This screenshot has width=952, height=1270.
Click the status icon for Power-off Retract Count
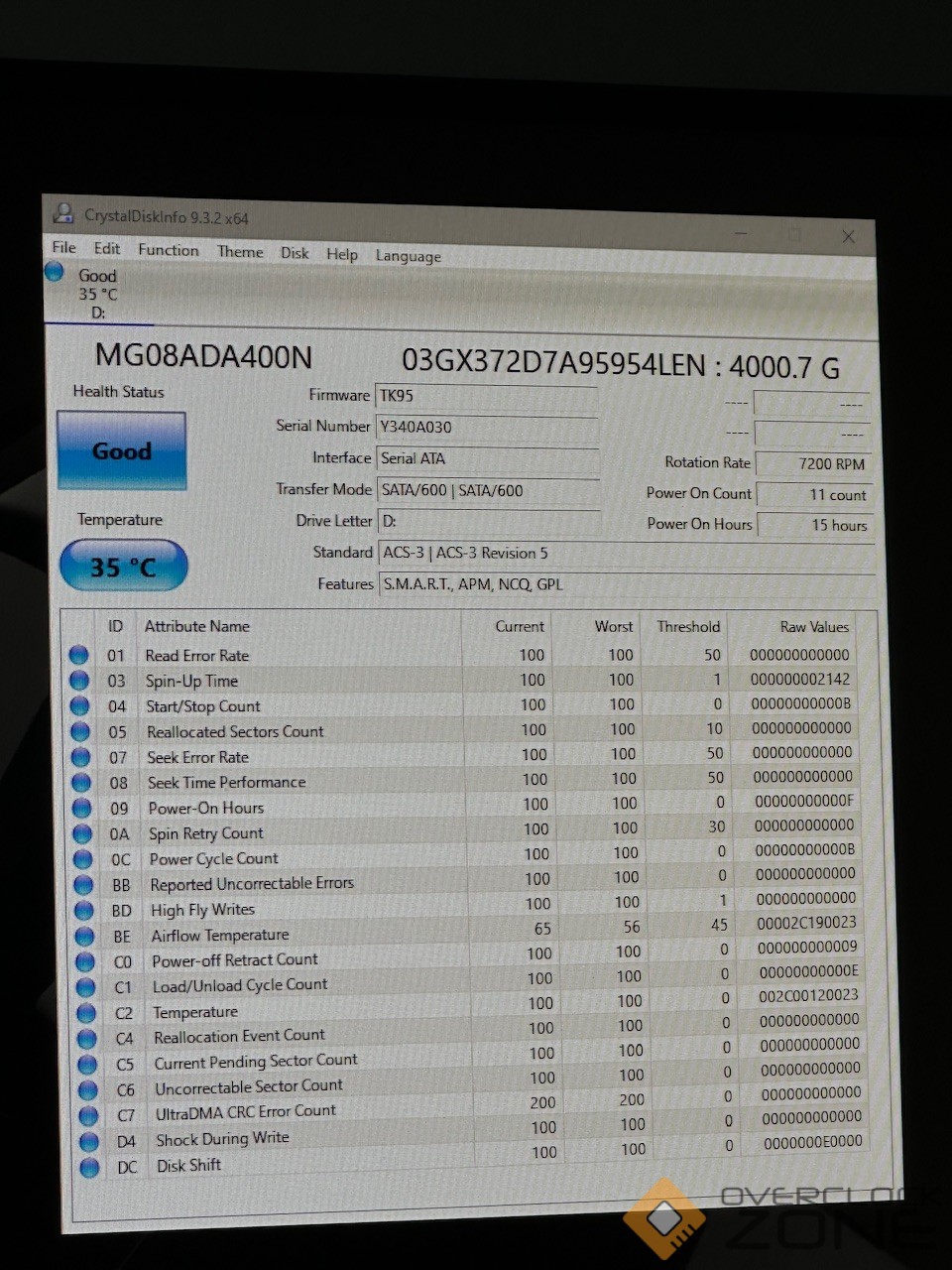coord(85,962)
